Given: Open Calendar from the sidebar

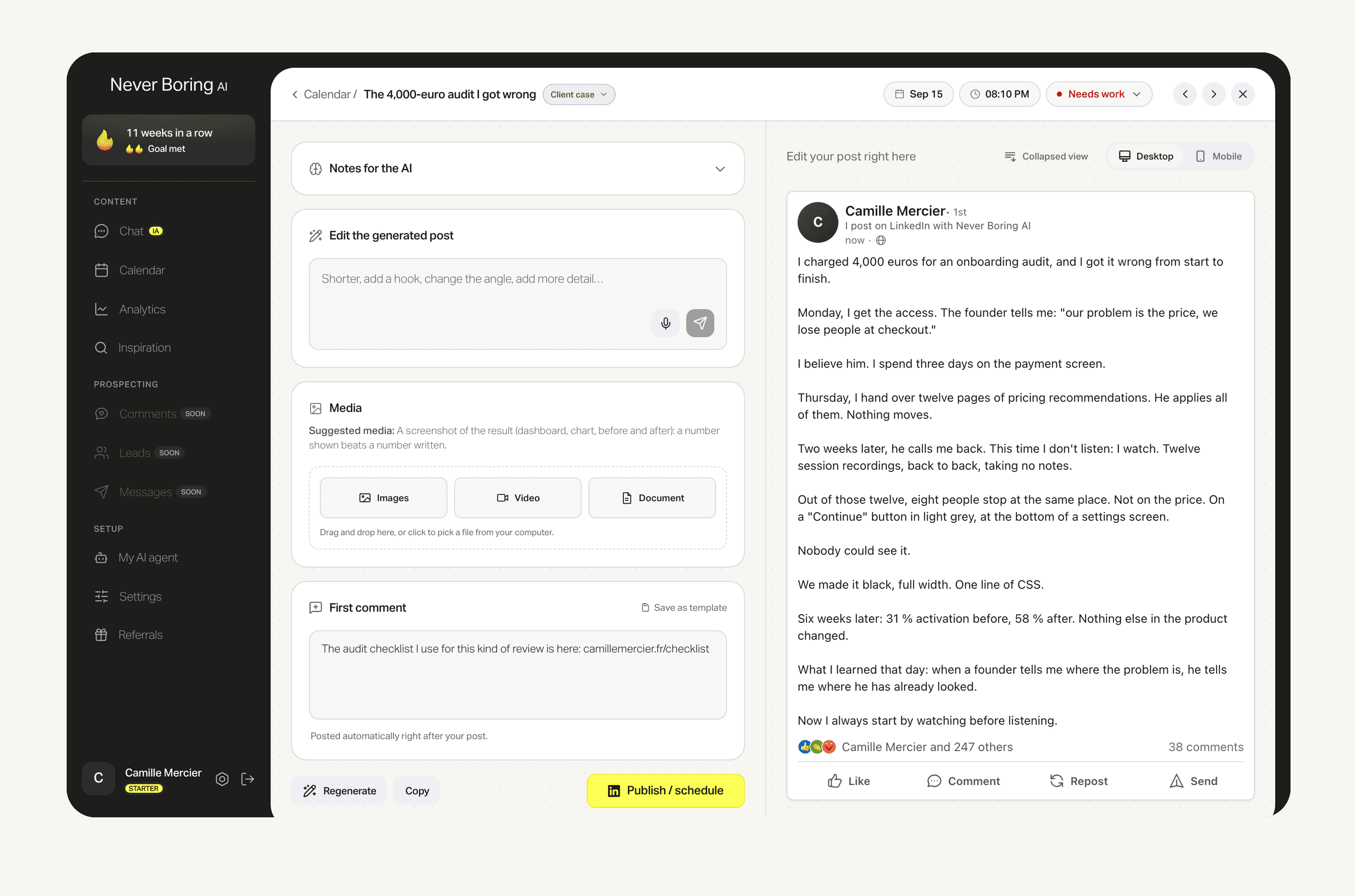Looking at the screenshot, I should coord(129,270).
